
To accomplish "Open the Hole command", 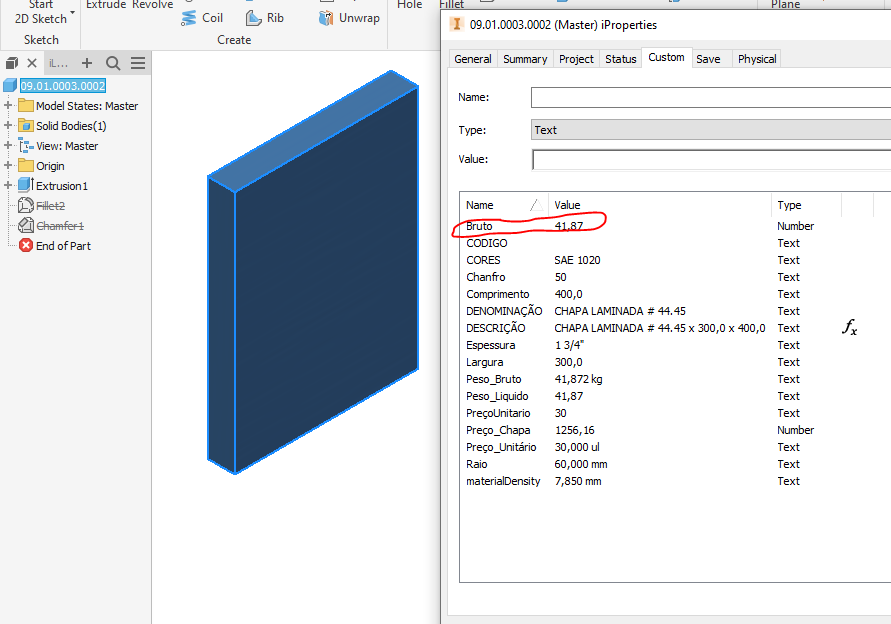I will pyautogui.click(x=410, y=5).
